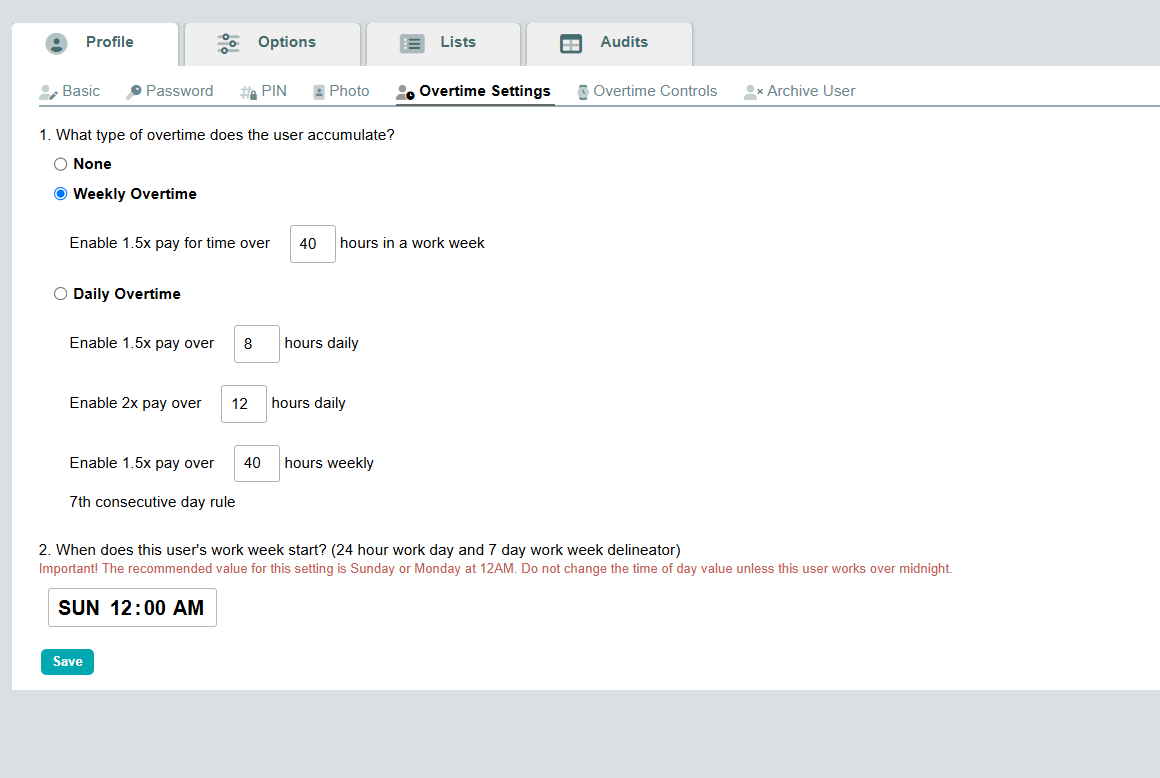Viewport: 1160px width, 778px height.
Task: Click the "hours weekly" label
Action: pyautogui.click(x=329, y=463)
